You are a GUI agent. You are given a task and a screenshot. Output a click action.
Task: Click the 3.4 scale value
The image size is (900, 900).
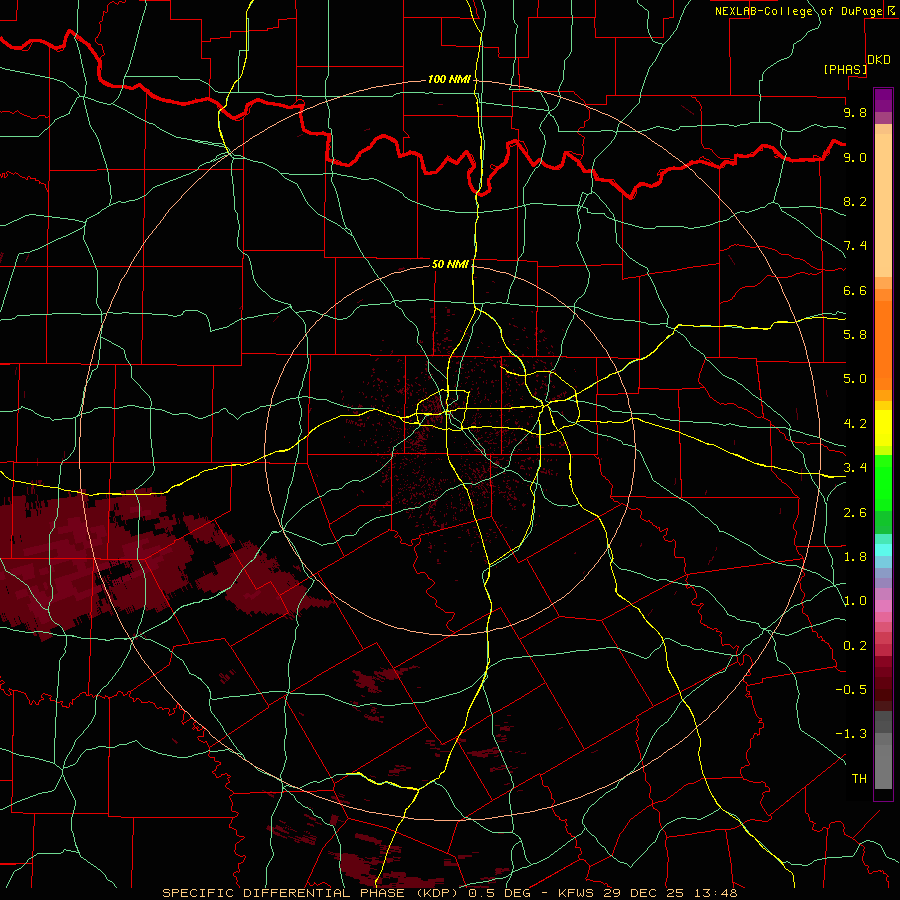[x=855, y=468]
